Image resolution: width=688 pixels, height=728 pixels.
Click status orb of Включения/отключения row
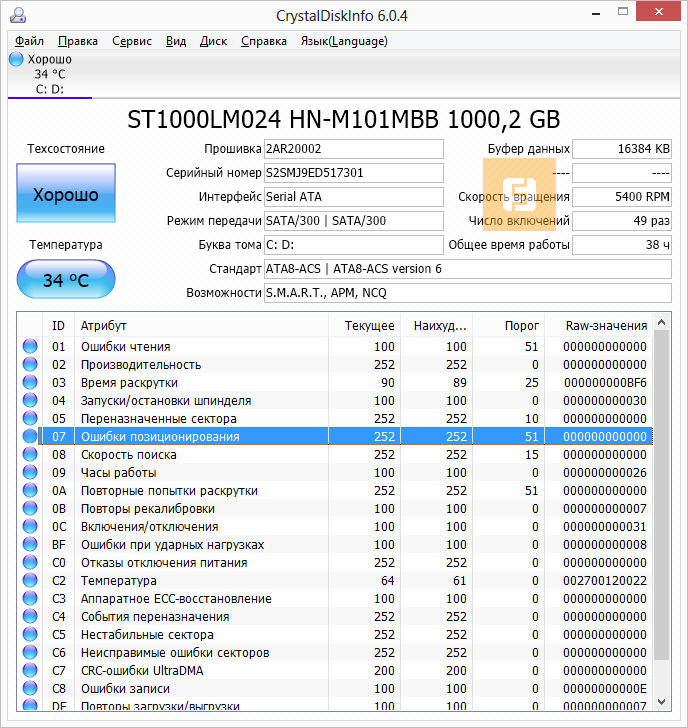(x=30, y=526)
